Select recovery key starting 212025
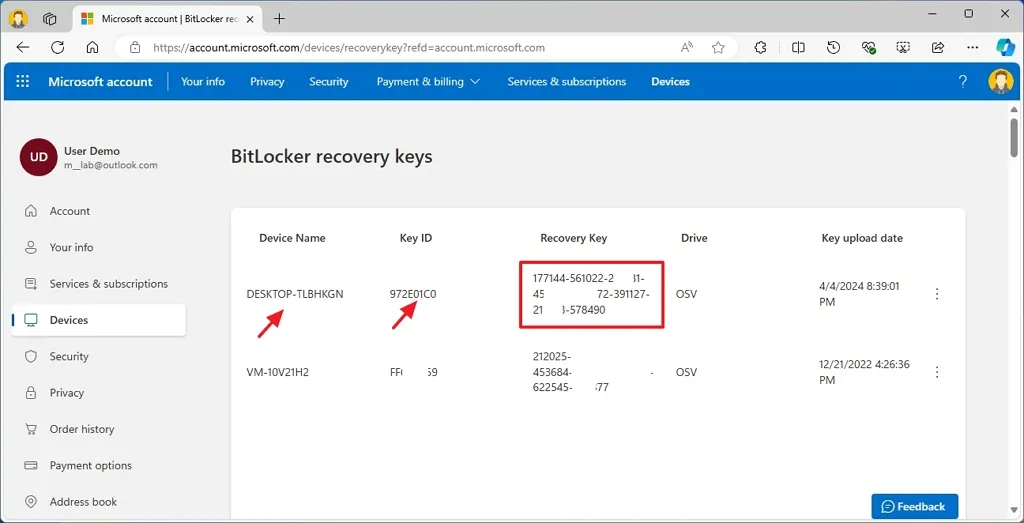This screenshot has height=523, width=1024. pos(593,372)
